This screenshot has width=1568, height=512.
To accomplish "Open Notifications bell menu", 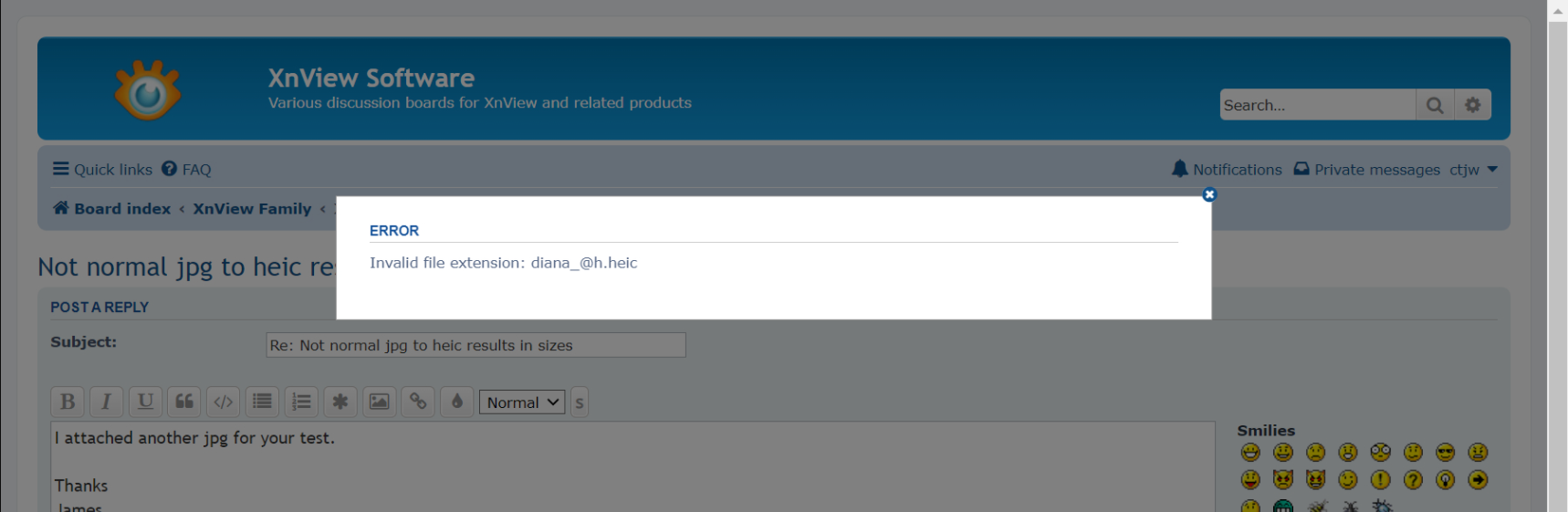I will pos(1227,170).
